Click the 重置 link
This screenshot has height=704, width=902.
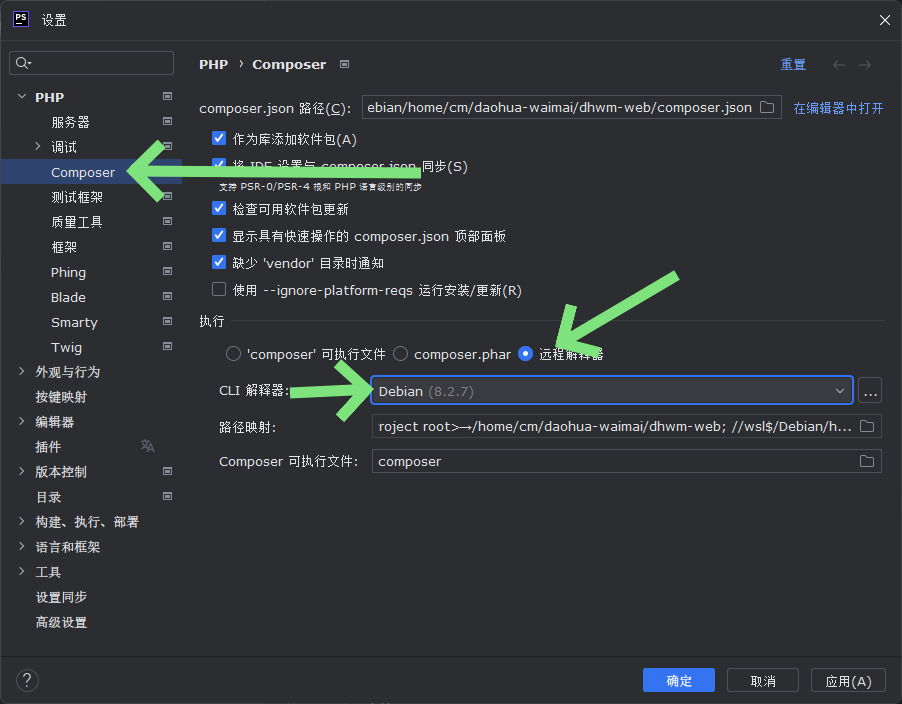point(793,64)
